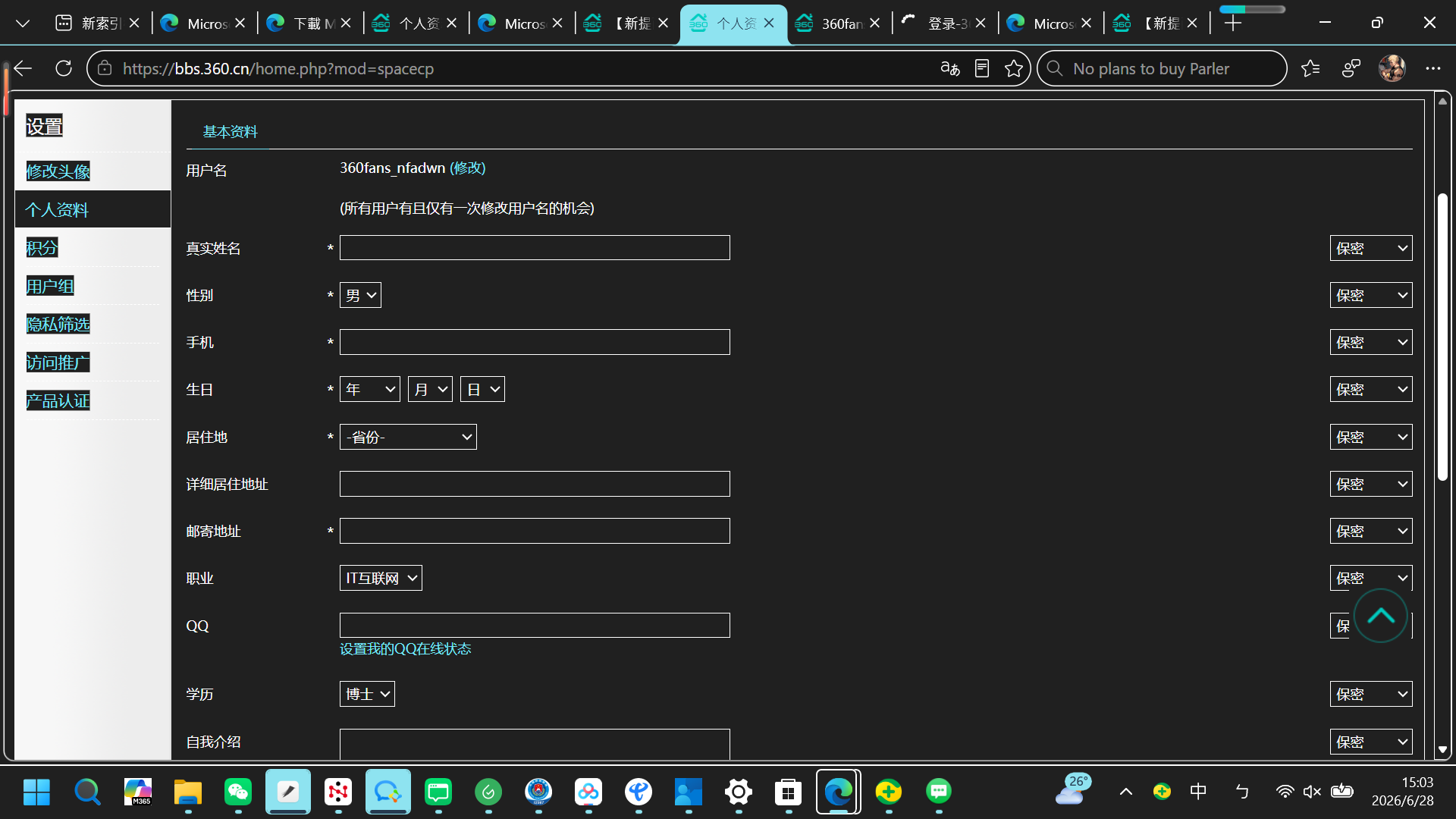Click the back-to-top round arrow button
Screen dimensions: 1456x819
pyautogui.click(x=1380, y=616)
